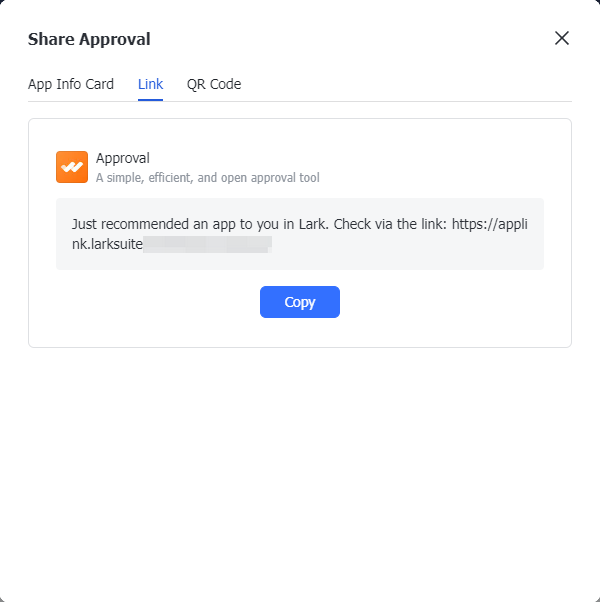The image size is (600, 602).
Task: Click the approval tool description text
Action: [x=207, y=178]
